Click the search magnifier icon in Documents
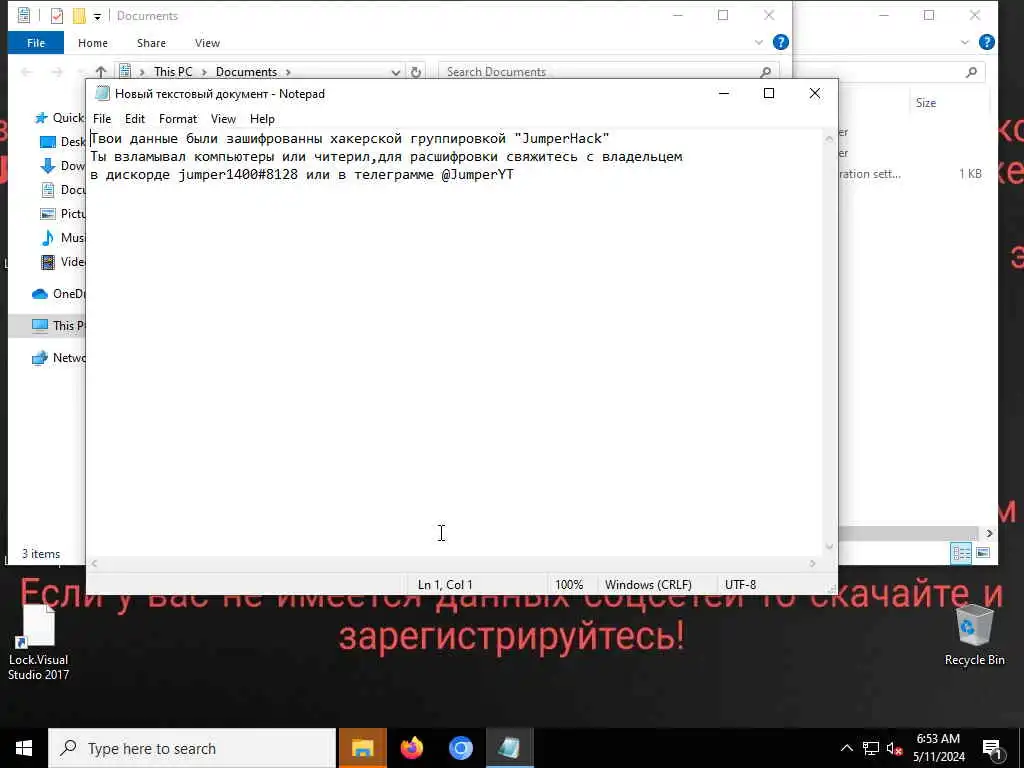This screenshot has height=768, width=1024. point(765,72)
